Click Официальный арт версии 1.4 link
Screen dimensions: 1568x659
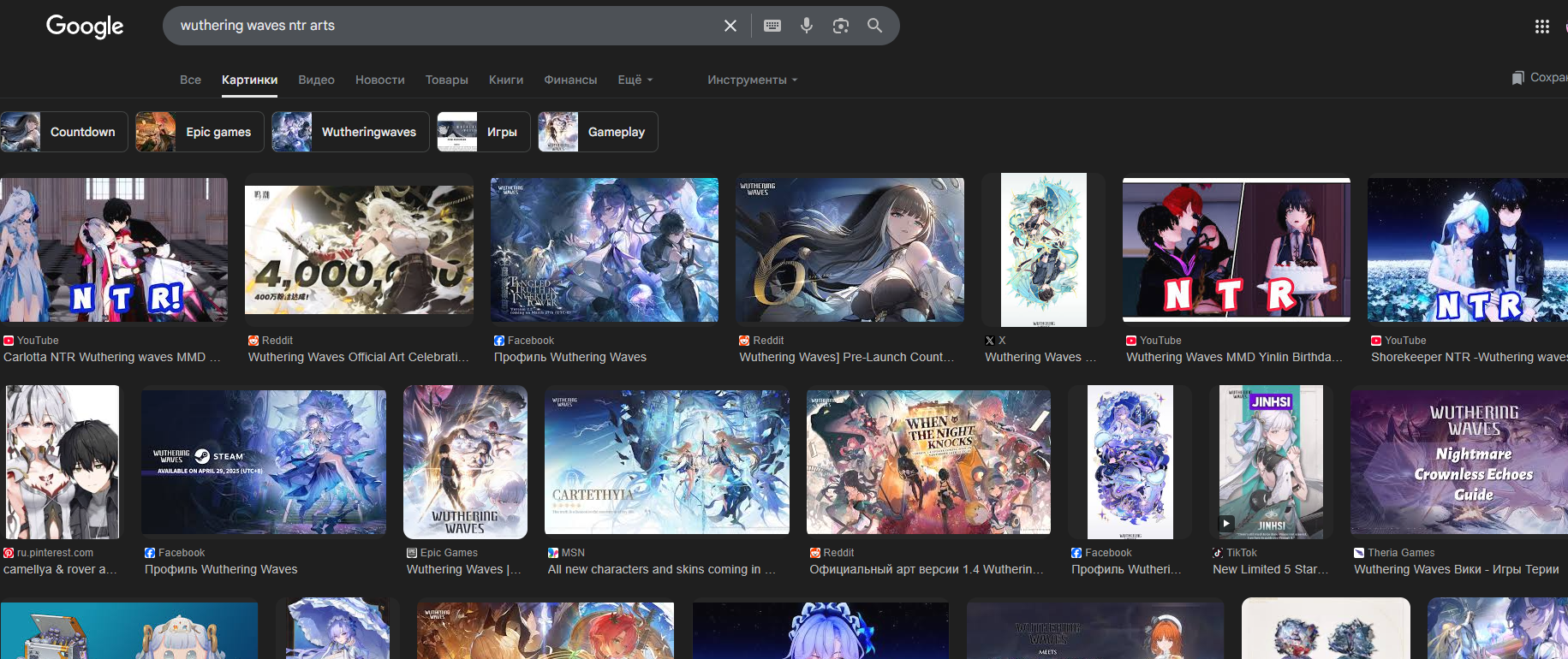pos(927,569)
